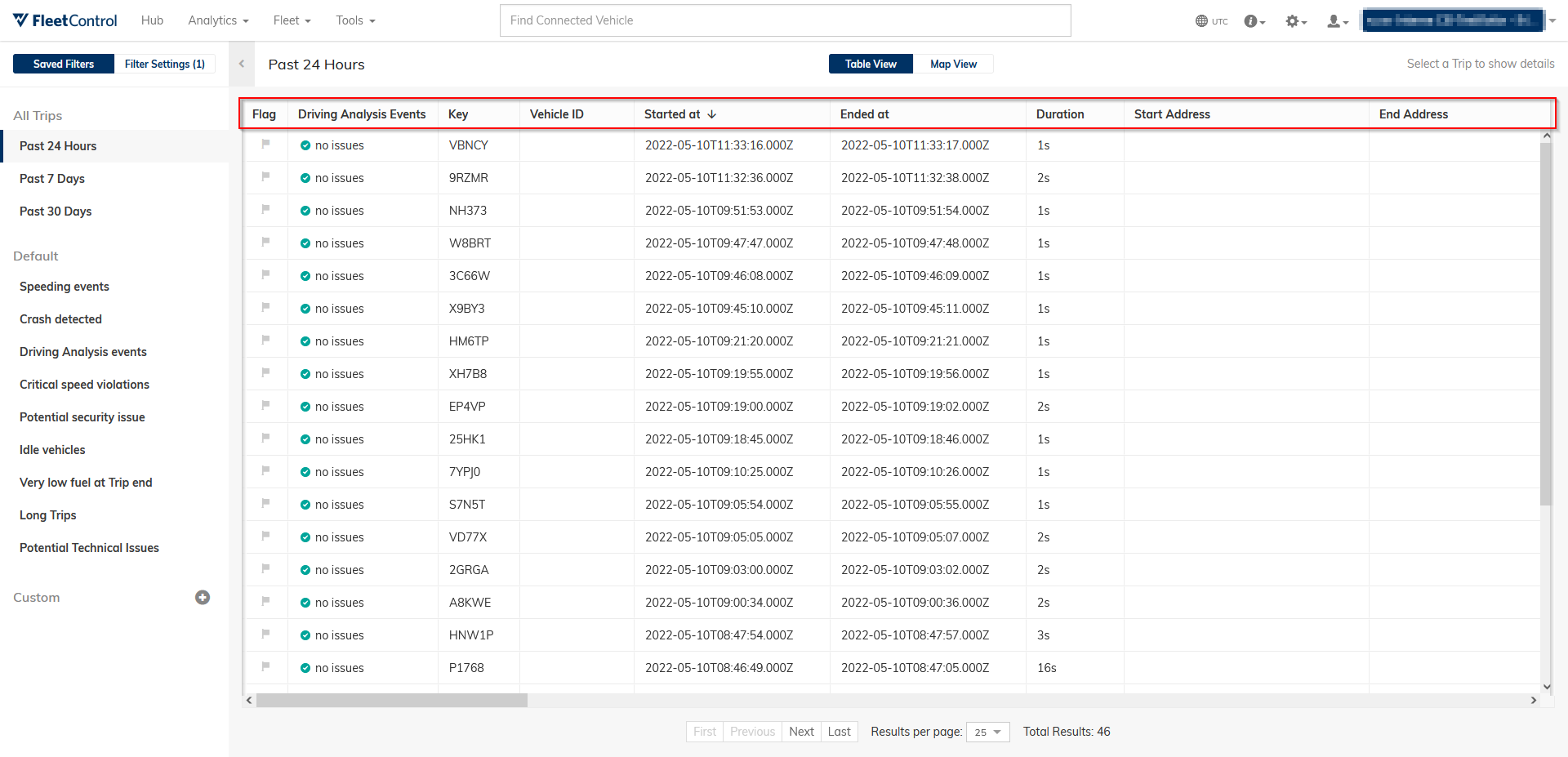Click the flag icon for trip S7N5T
The image size is (1568, 757).
click(265, 503)
